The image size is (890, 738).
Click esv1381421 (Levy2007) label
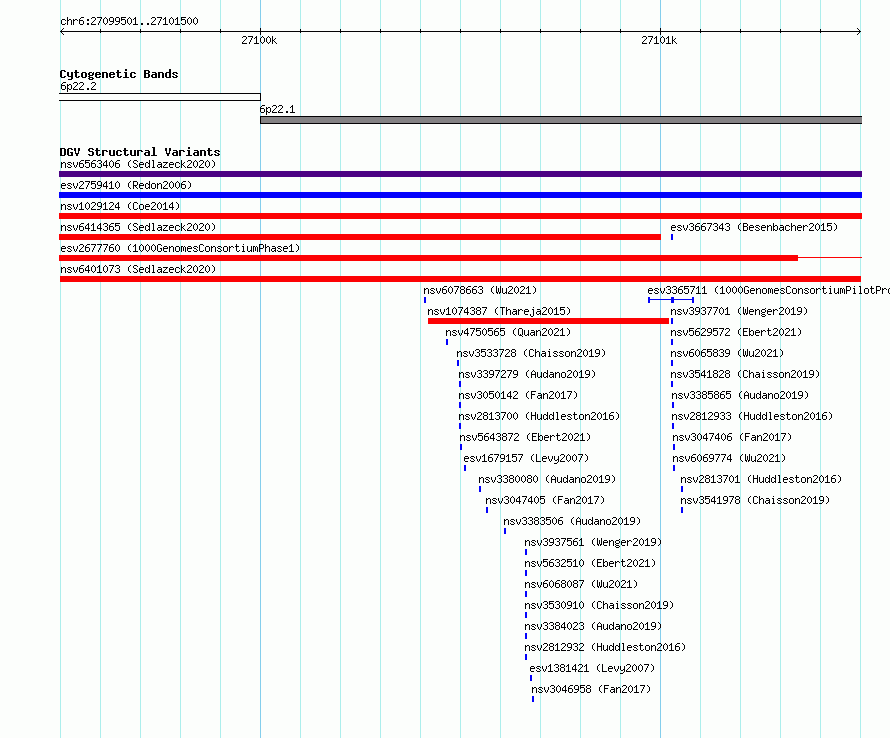pyautogui.click(x=592, y=668)
